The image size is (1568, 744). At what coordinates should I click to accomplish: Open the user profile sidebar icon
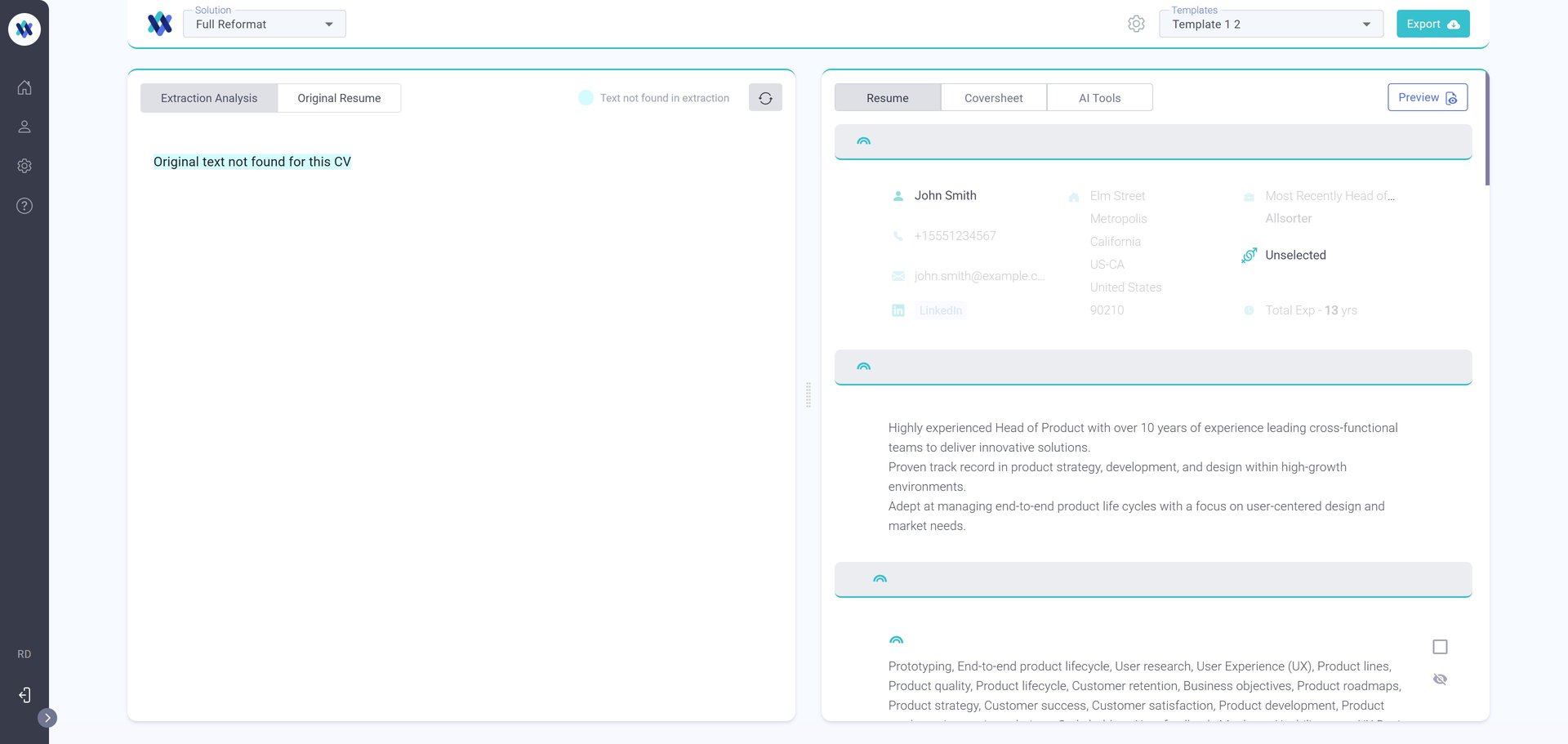point(24,127)
